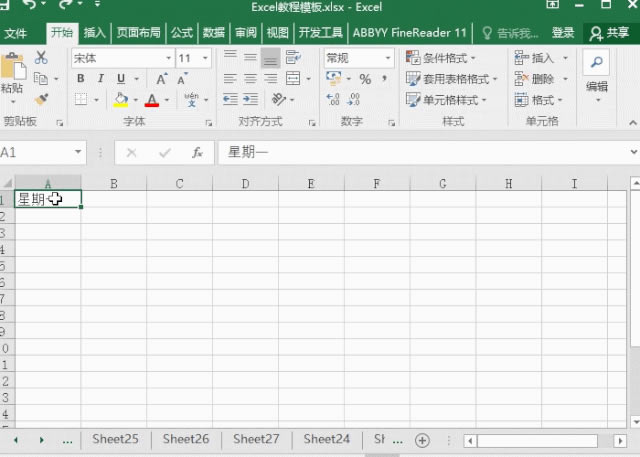The height and width of the screenshot is (457, 640).
Task: Select sheet tab Sheet27
Action: tap(256, 439)
